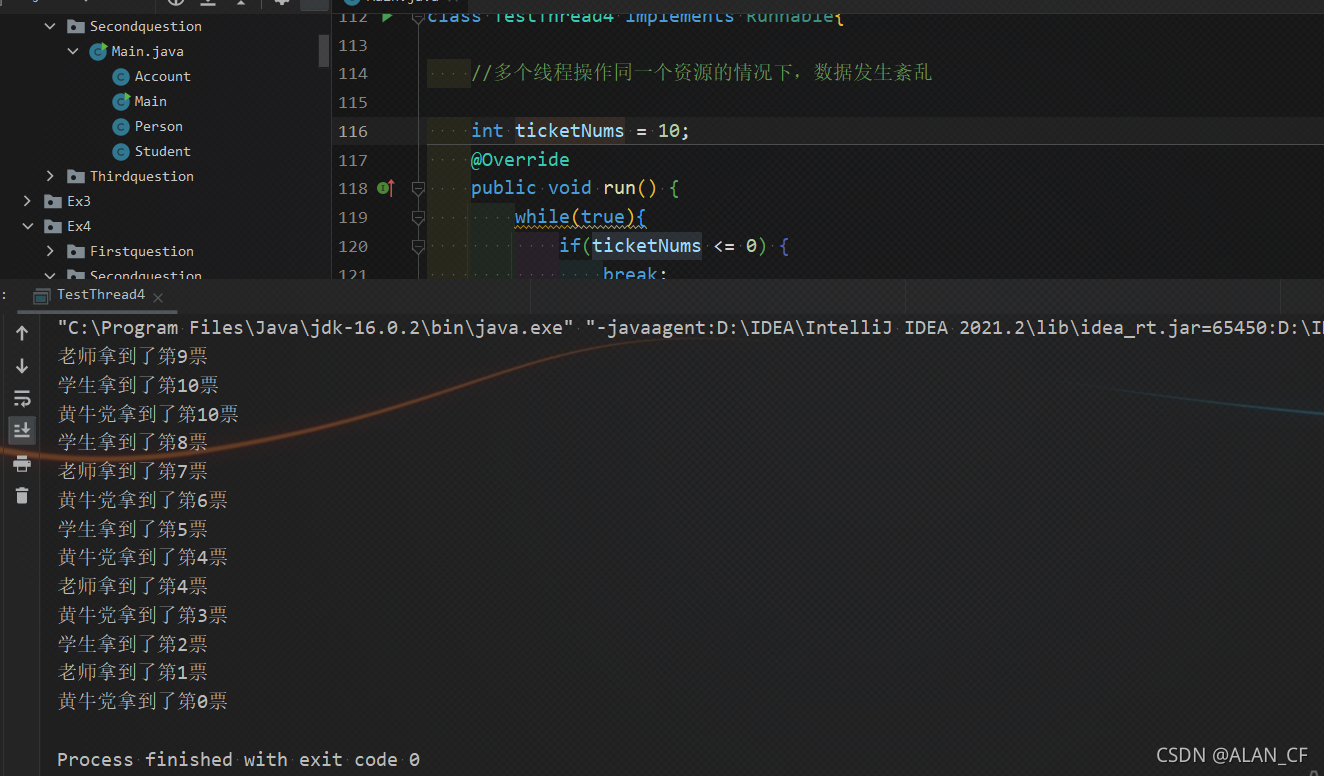Click the @Override annotation in editor
The image size is (1324, 776).
coord(520,160)
